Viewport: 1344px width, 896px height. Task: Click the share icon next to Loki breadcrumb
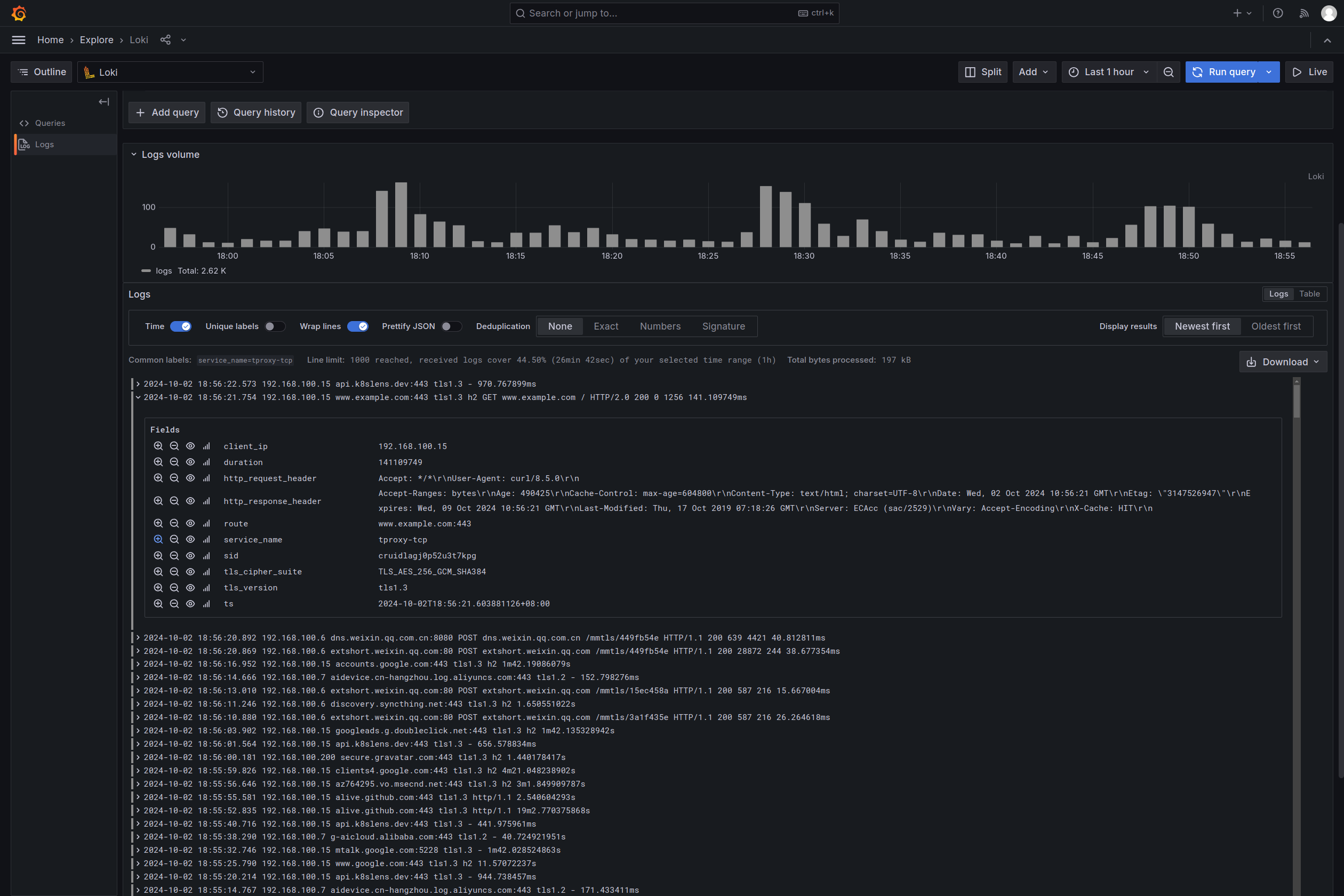(165, 40)
